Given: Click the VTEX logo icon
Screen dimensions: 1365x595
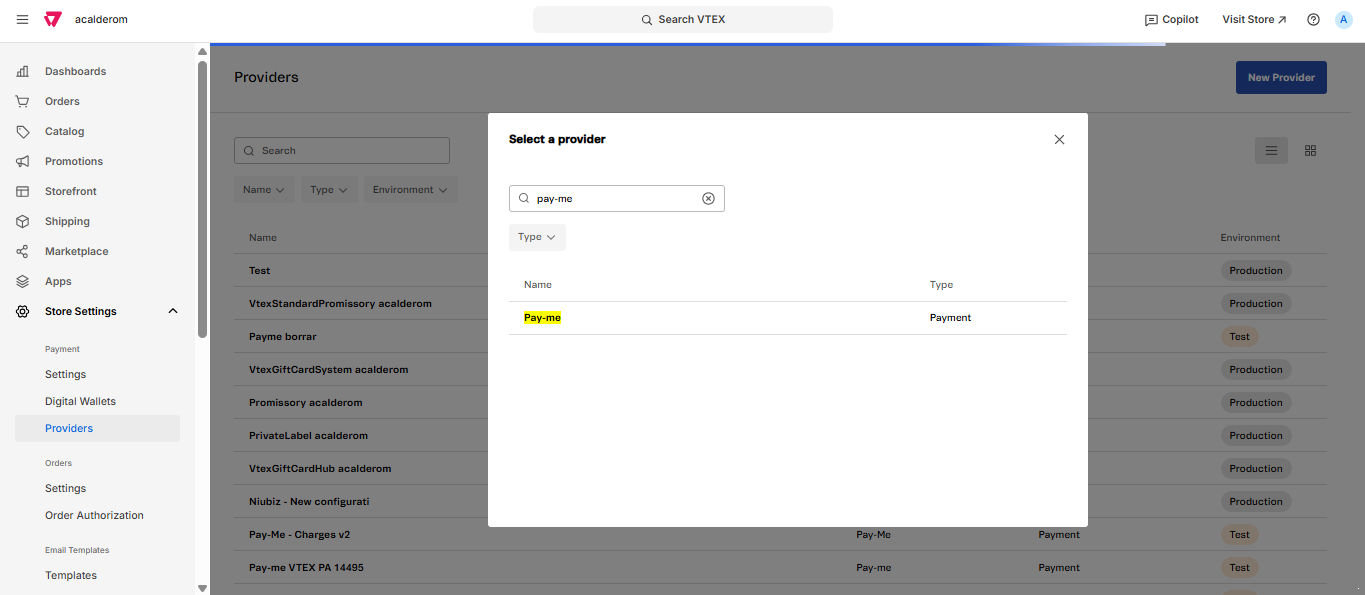Looking at the screenshot, I should (x=53, y=20).
